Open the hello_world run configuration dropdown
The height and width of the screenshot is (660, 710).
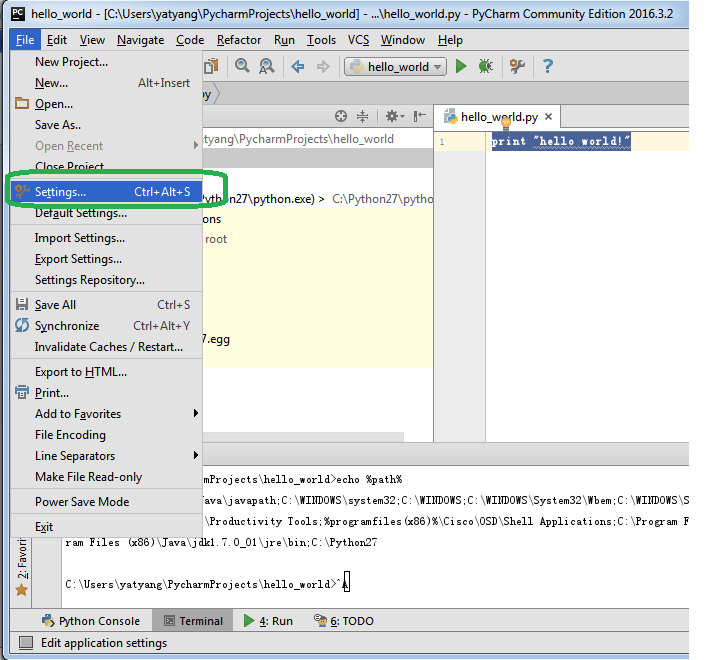pyautogui.click(x=395, y=67)
